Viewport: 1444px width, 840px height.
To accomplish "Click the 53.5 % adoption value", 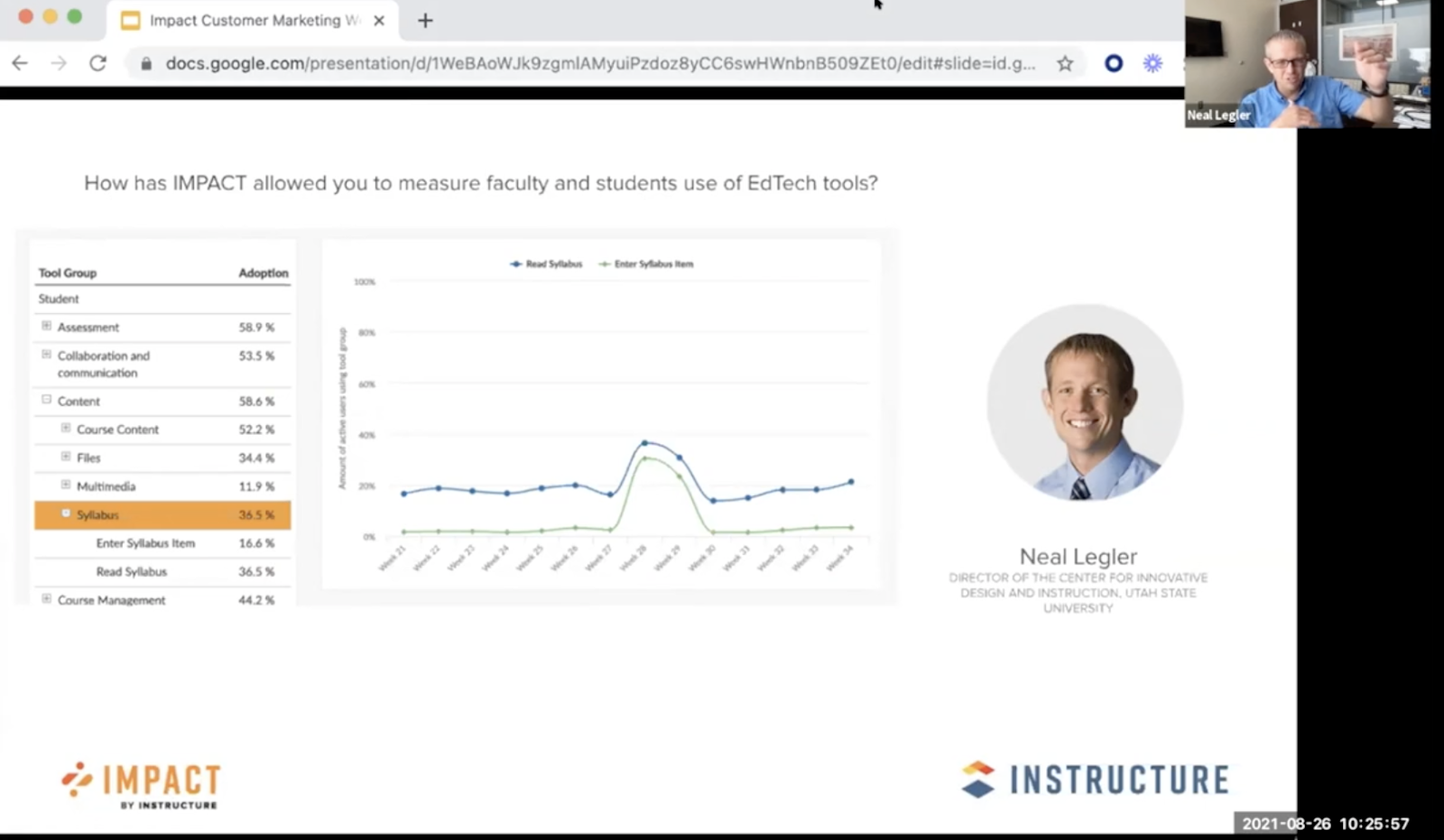I will [256, 356].
